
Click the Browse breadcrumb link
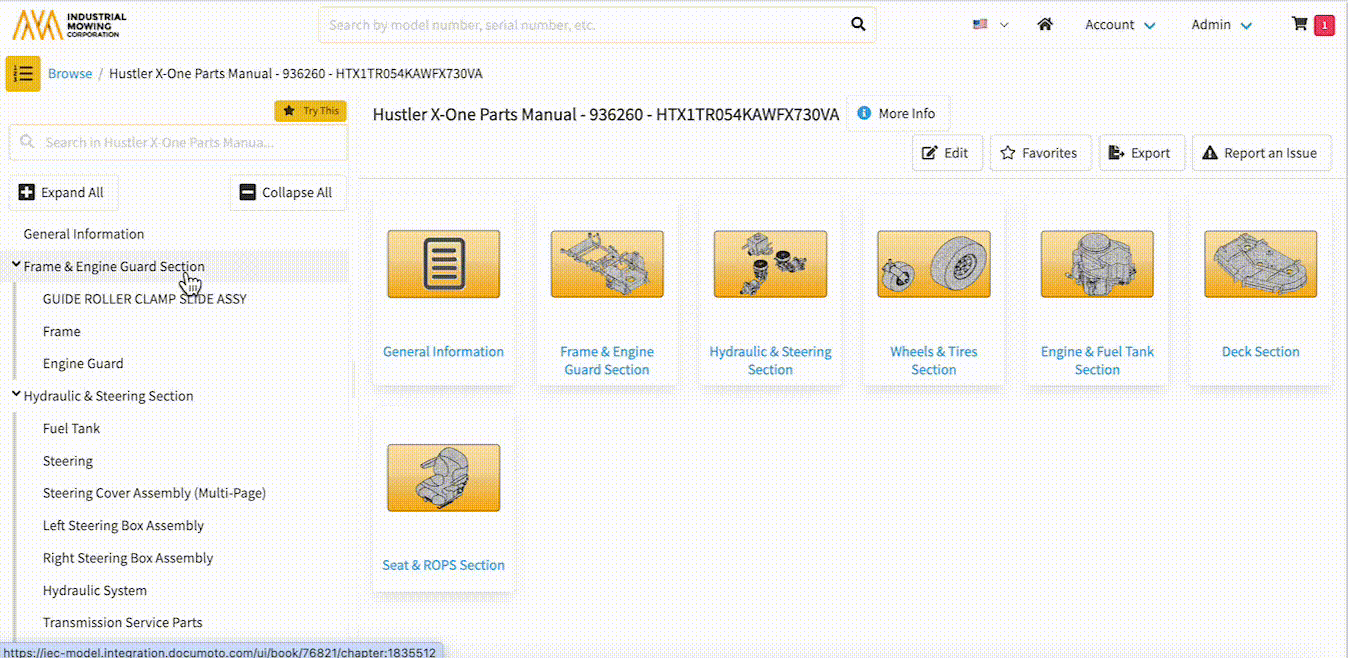pos(70,74)
